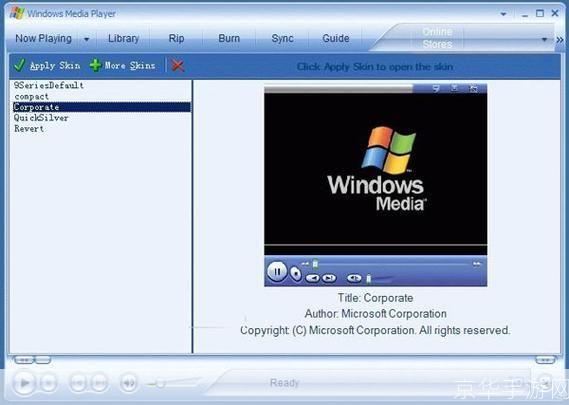Skip to the previous track
Screen dimensions: 569x405
pos(78,382)
